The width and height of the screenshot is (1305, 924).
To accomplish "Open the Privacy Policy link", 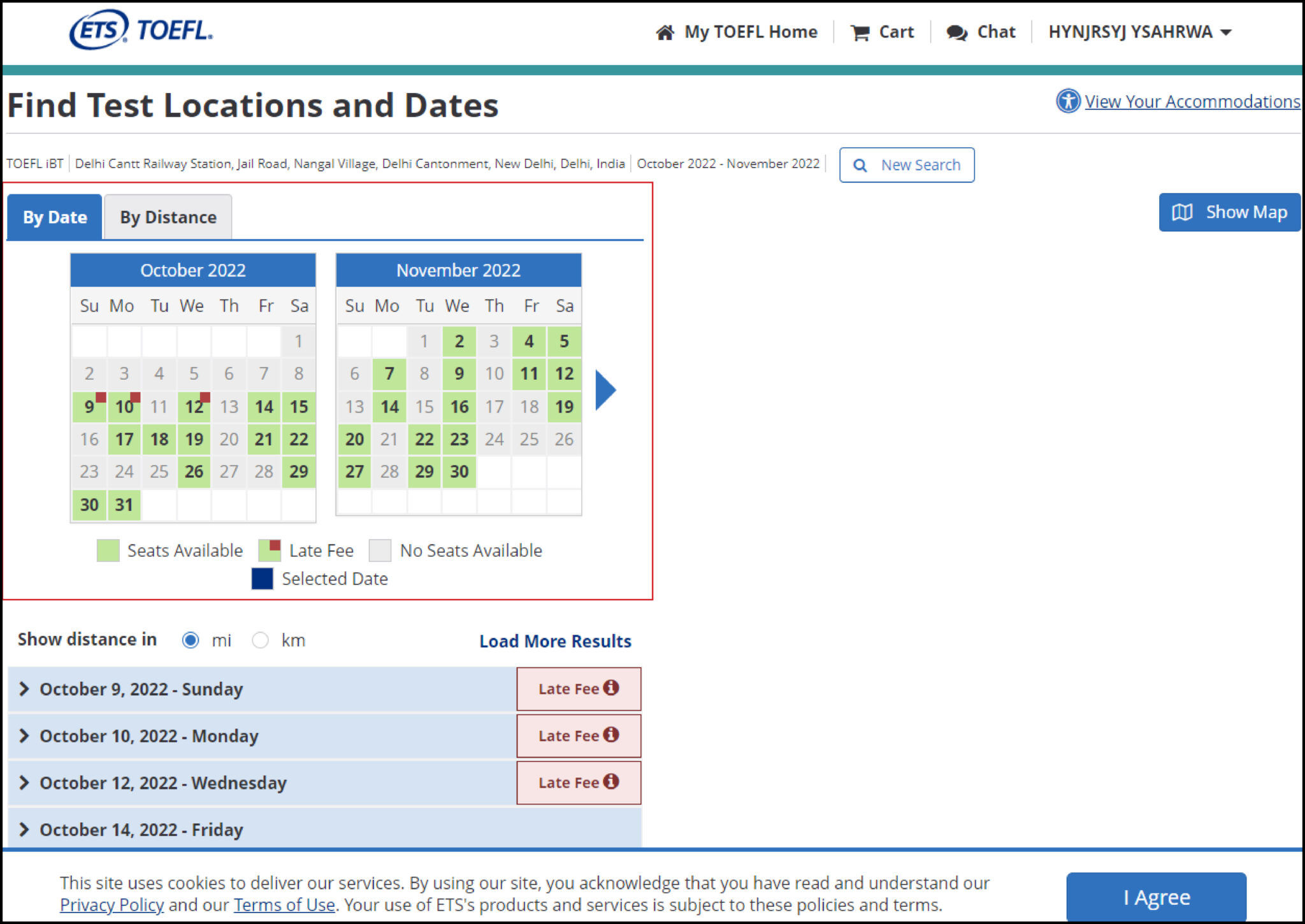I will (112, 905).
